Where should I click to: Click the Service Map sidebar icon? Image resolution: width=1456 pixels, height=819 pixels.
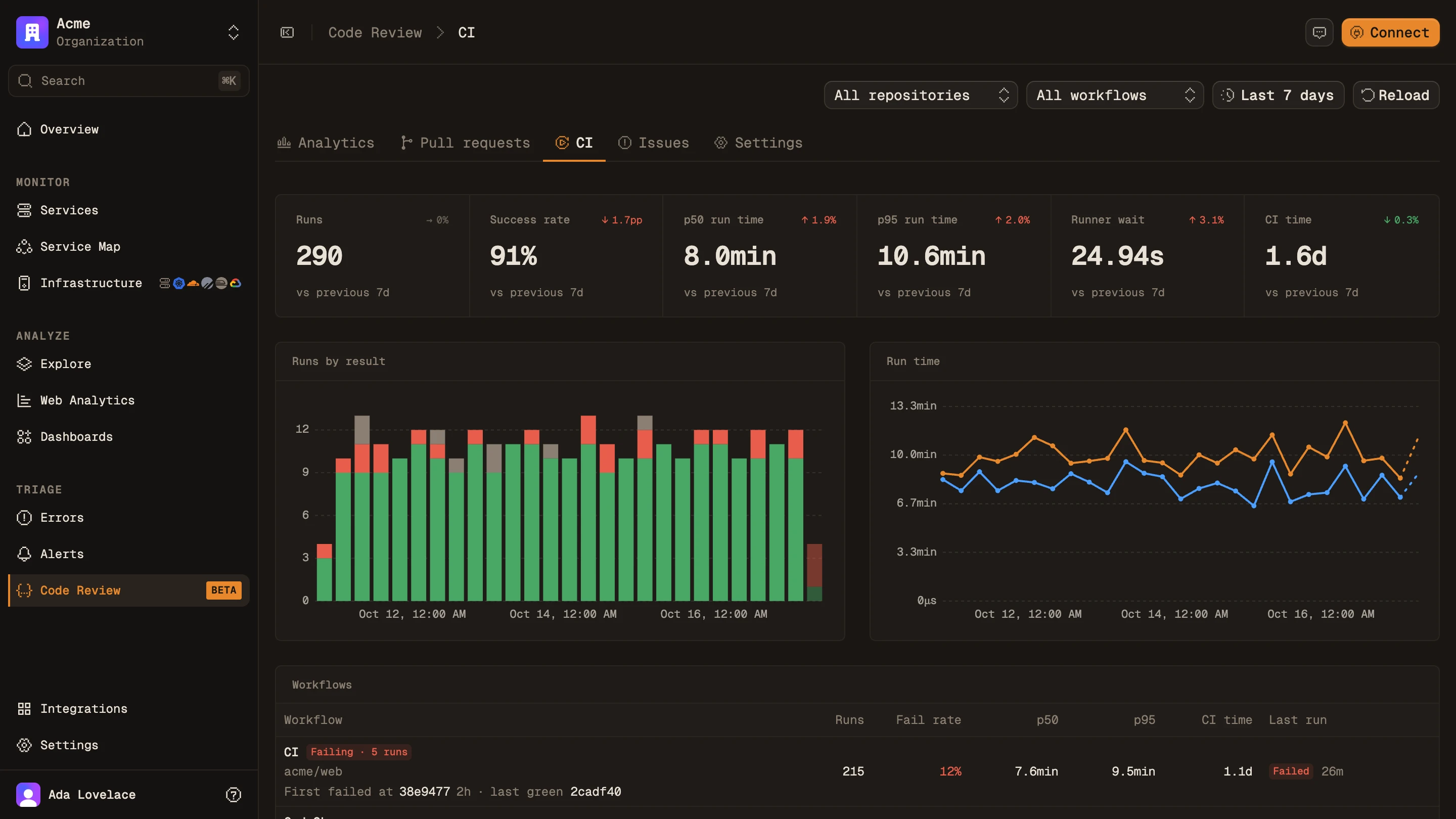tap(24, 246)
